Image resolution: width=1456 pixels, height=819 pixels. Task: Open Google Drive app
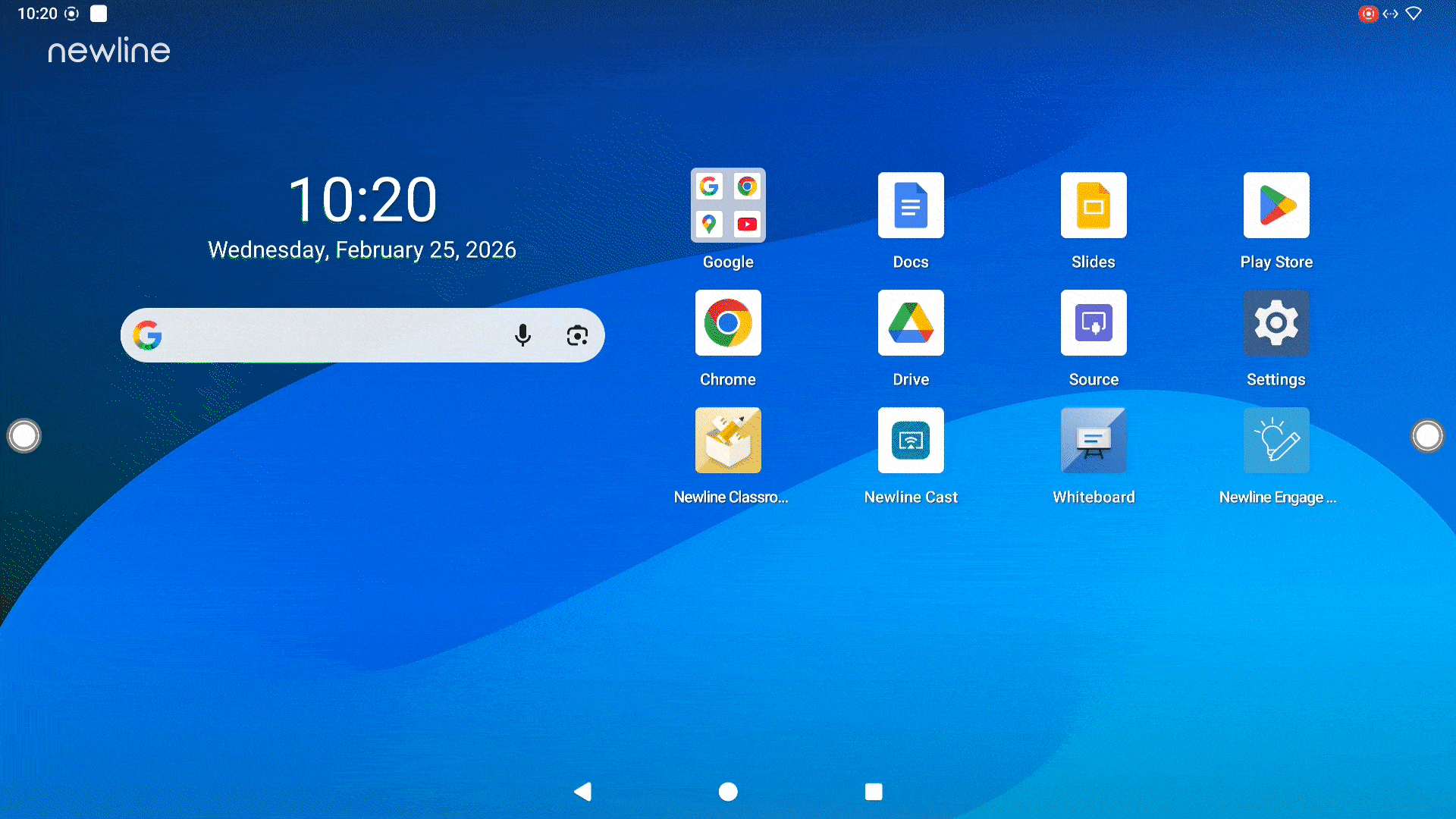(911, 323)
